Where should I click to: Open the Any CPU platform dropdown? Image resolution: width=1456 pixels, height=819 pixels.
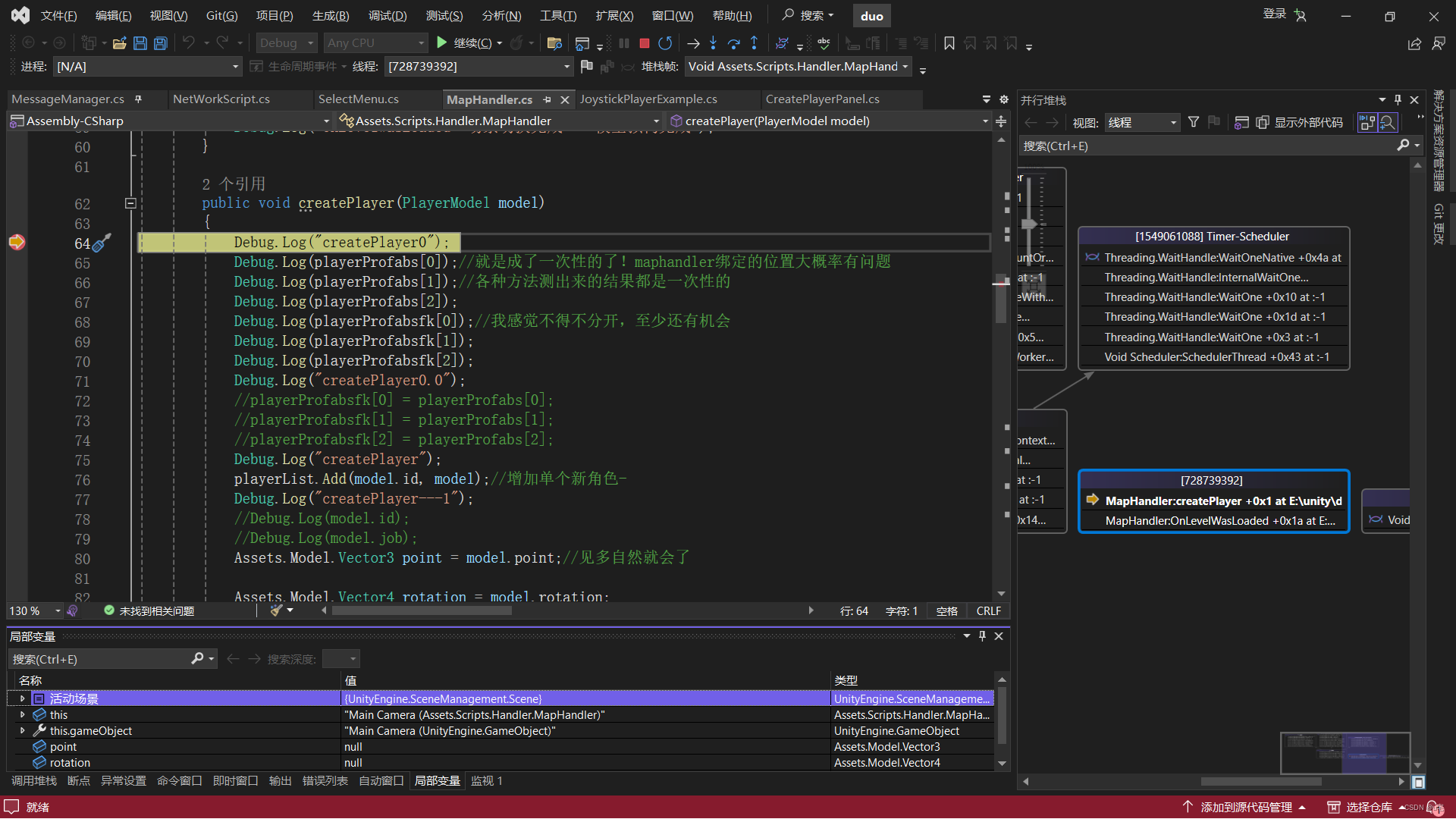pyautogui.click(x=375, y=43)
